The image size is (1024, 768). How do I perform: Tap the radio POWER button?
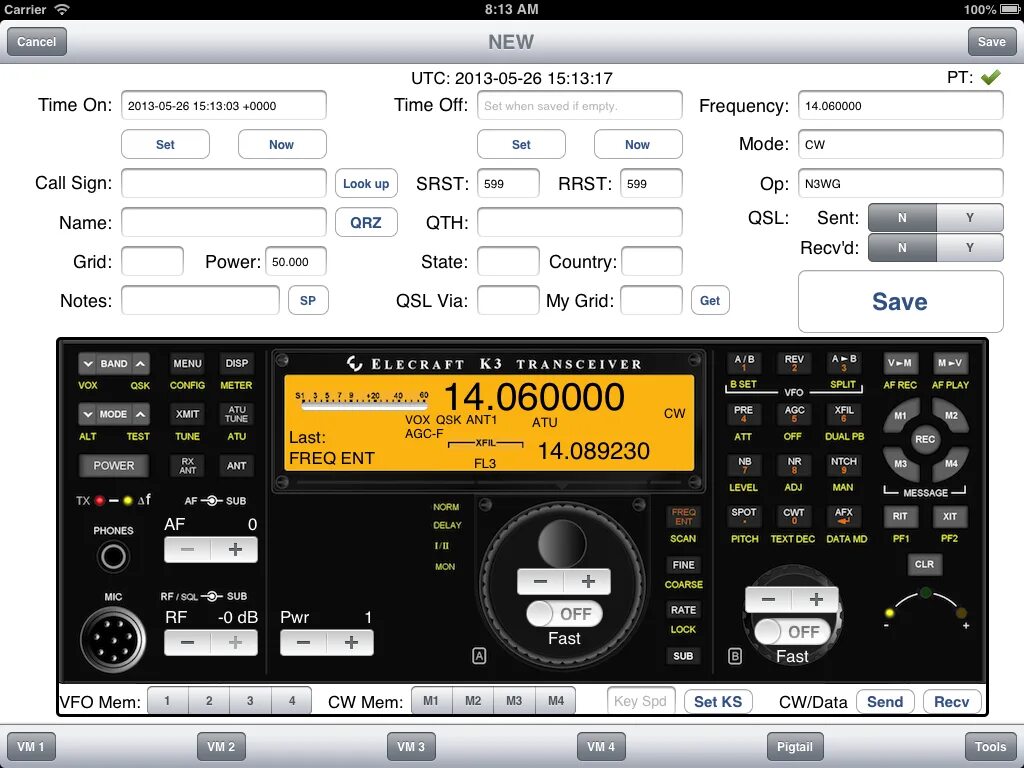(x=114, y=466)
